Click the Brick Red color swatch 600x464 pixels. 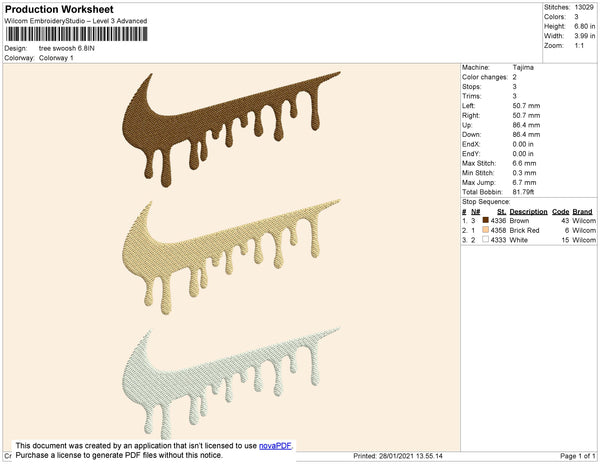coord(486,230)
